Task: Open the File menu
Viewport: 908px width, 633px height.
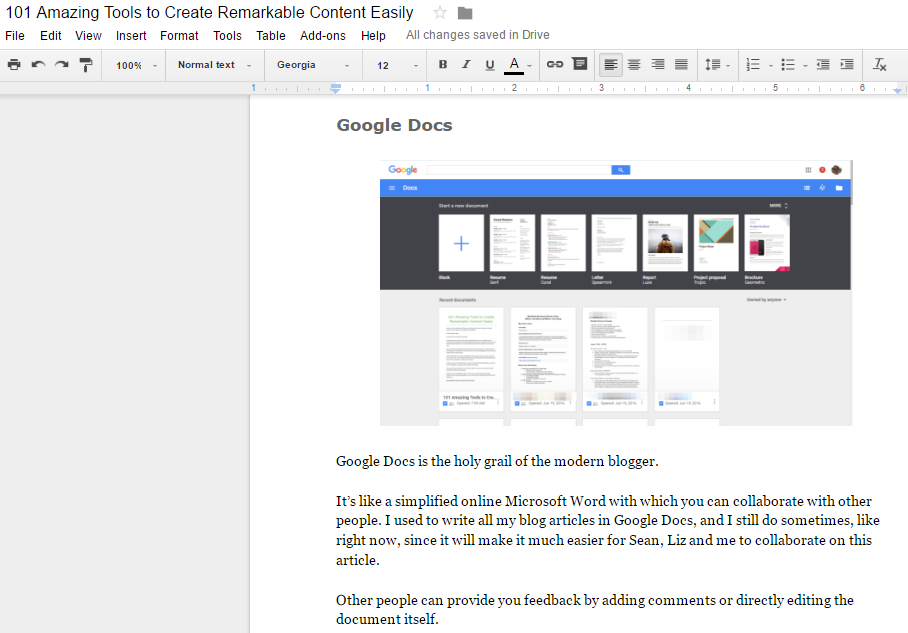Action: [x=15, y=36]
